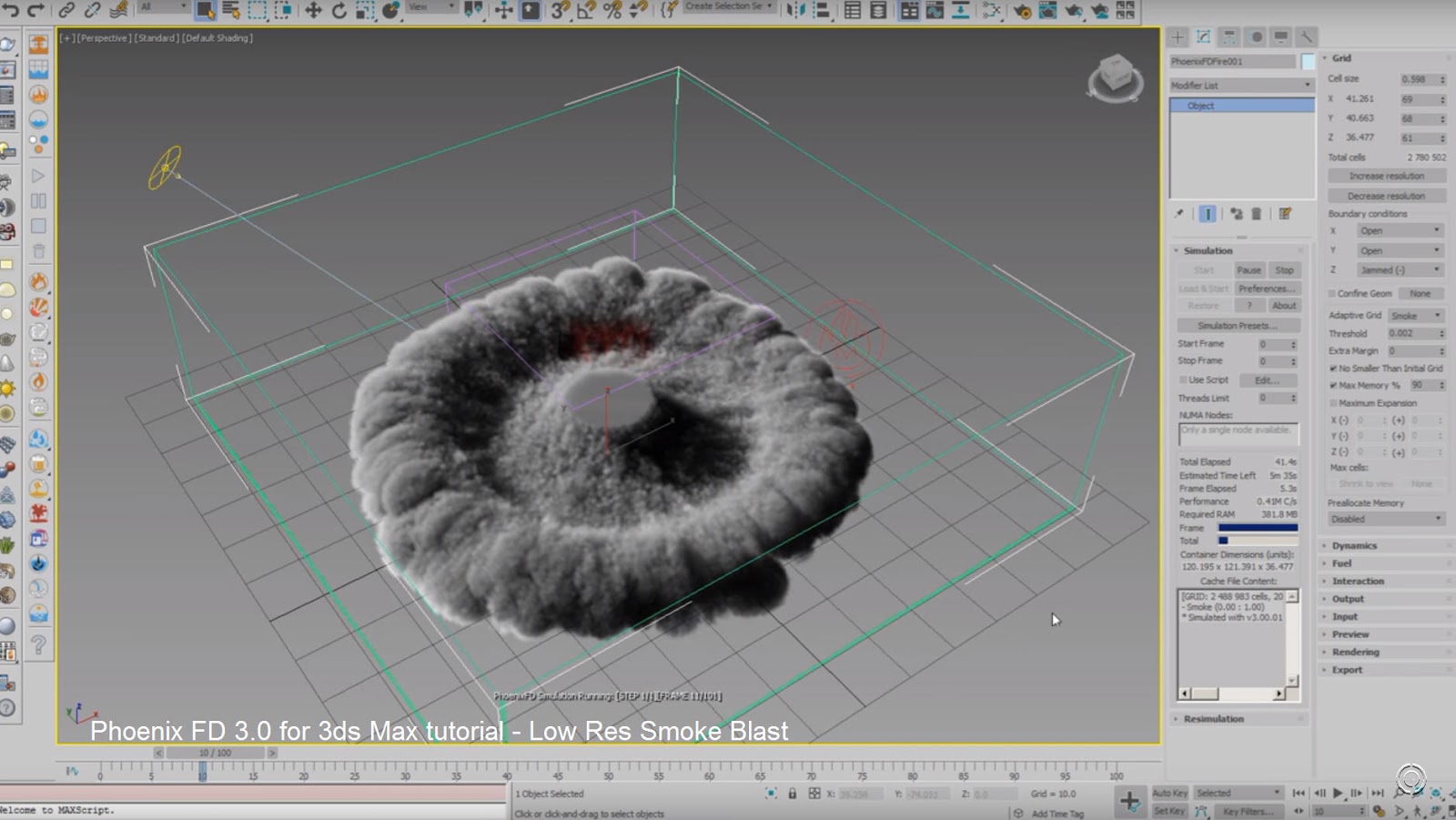Uncheck No Smaller Than Initial Grid

pos(1332,369)
